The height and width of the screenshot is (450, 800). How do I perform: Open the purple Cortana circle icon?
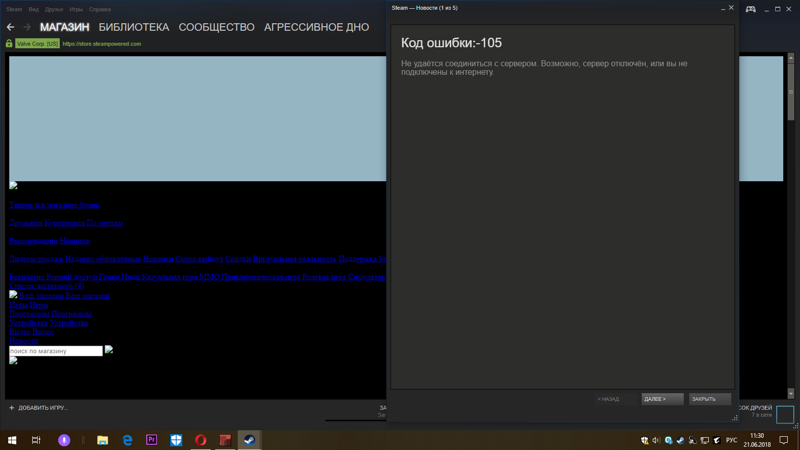(64, 440)
